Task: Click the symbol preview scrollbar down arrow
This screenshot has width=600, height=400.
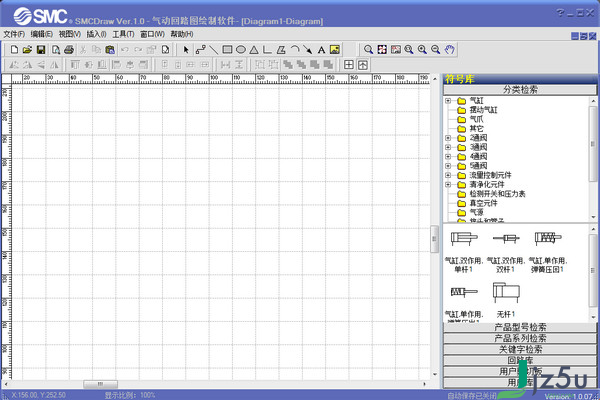Action: point(593,317)
